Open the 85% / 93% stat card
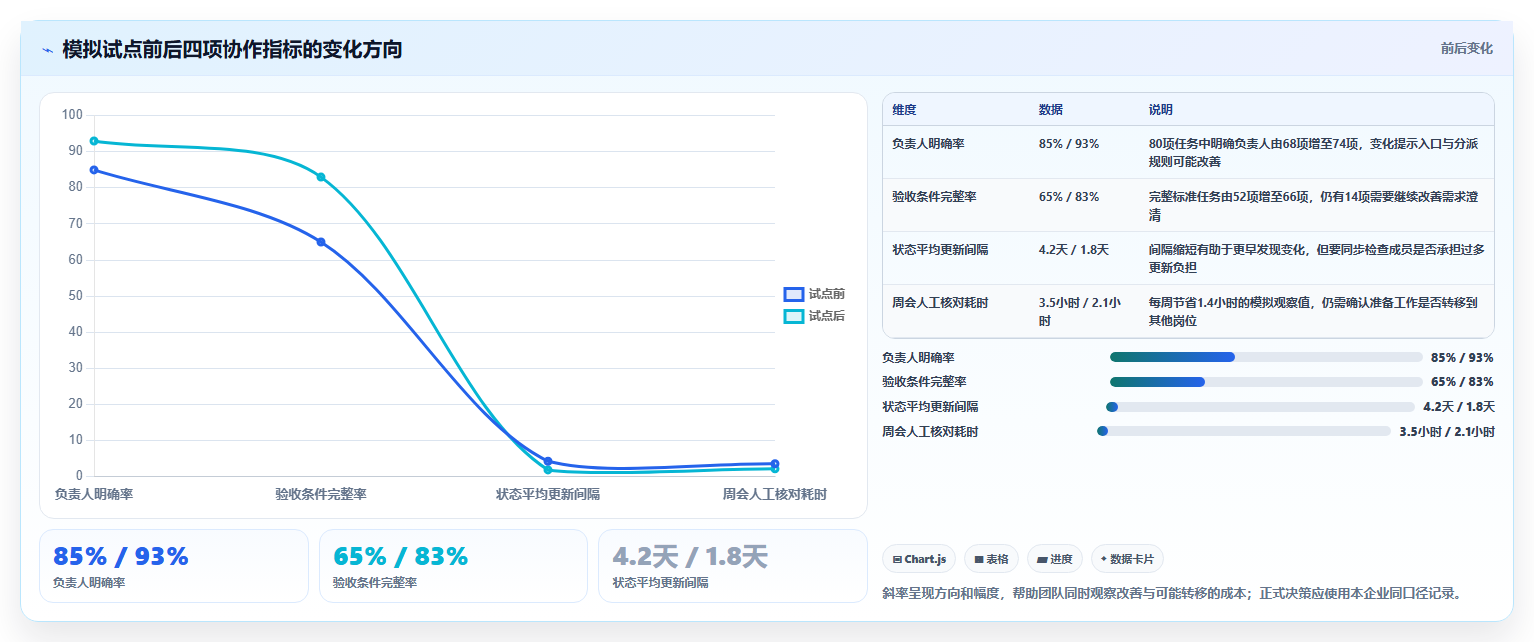Image resolution: width=1534 pixels, height=642 pixels. pos(174,566)
